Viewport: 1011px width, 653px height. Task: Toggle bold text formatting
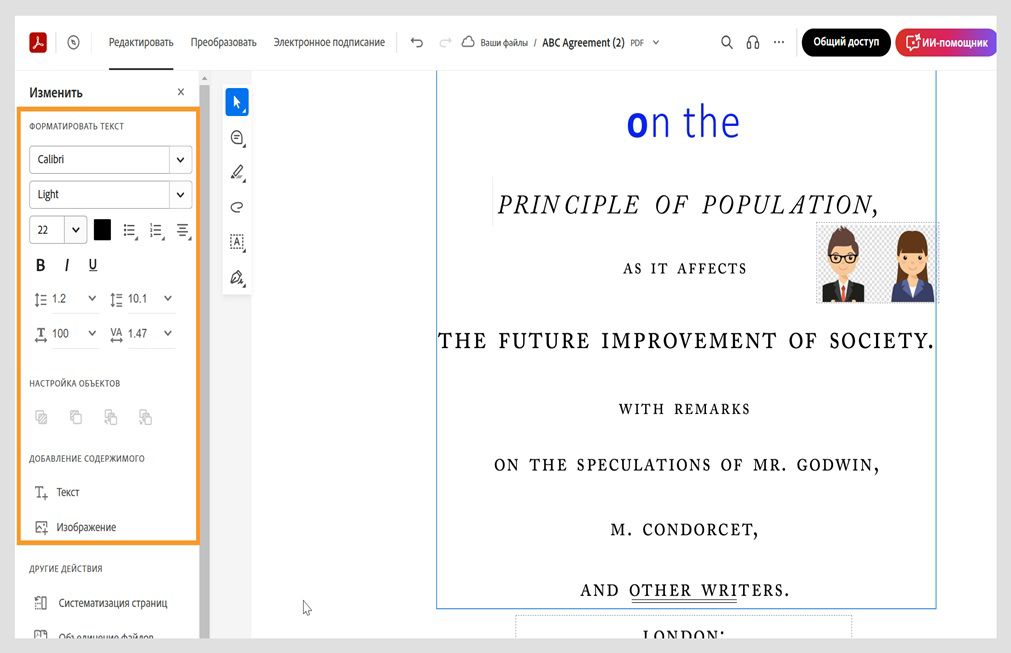coord(40,264)
